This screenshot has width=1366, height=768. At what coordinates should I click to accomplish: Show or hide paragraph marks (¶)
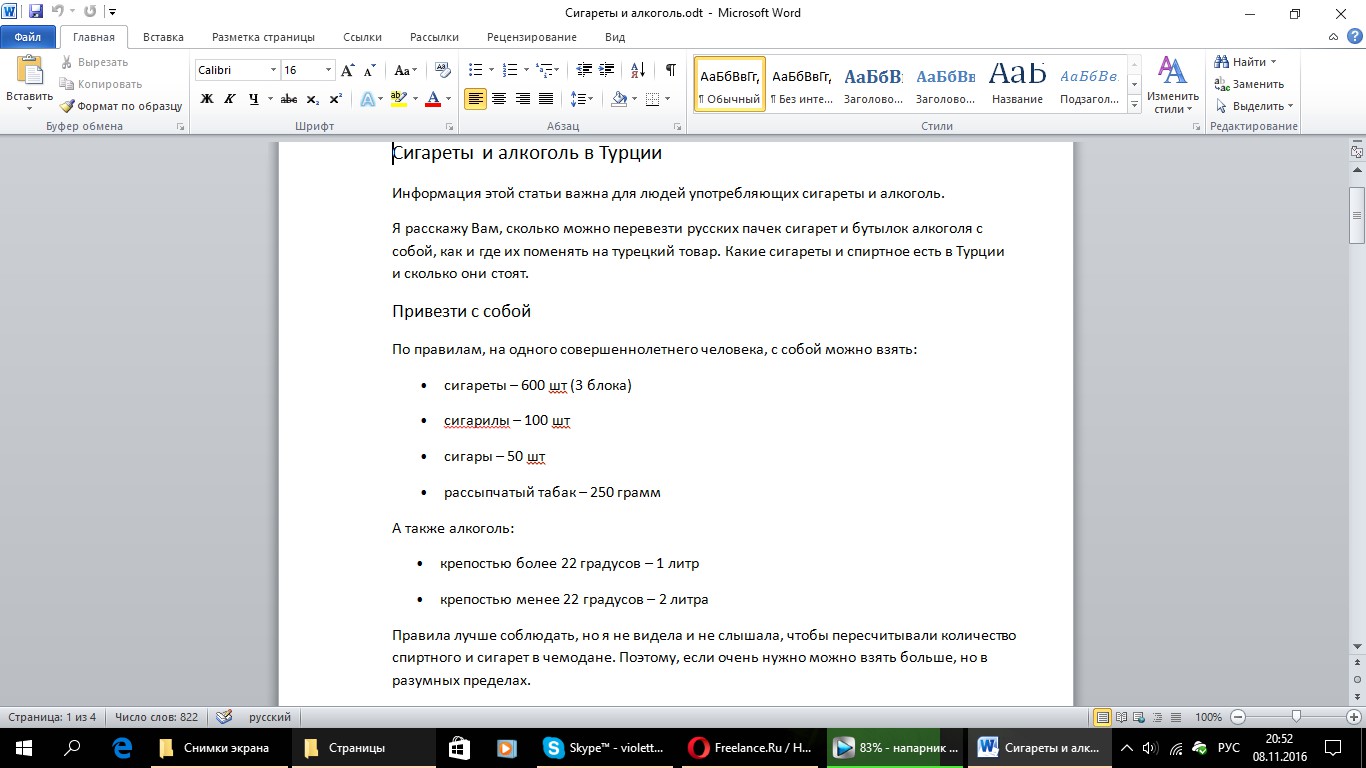670,70
